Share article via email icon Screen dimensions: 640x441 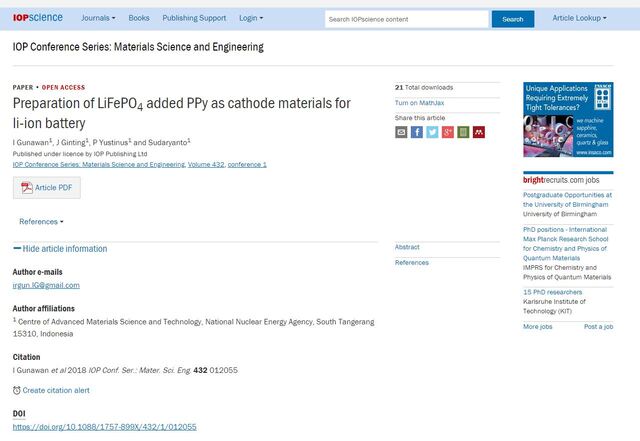[402, 132]
